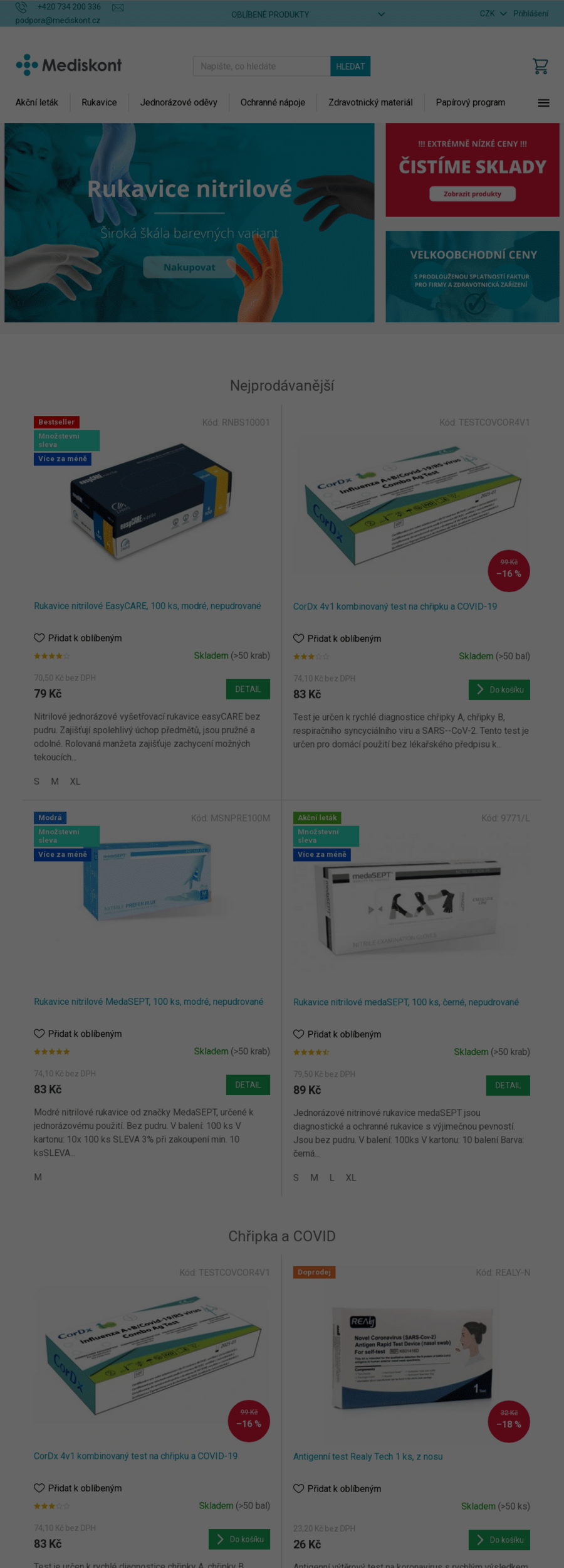Click heart icon for EasyCARE gloves
This screenshot has width=564, height=1568.
coord(39,638)
